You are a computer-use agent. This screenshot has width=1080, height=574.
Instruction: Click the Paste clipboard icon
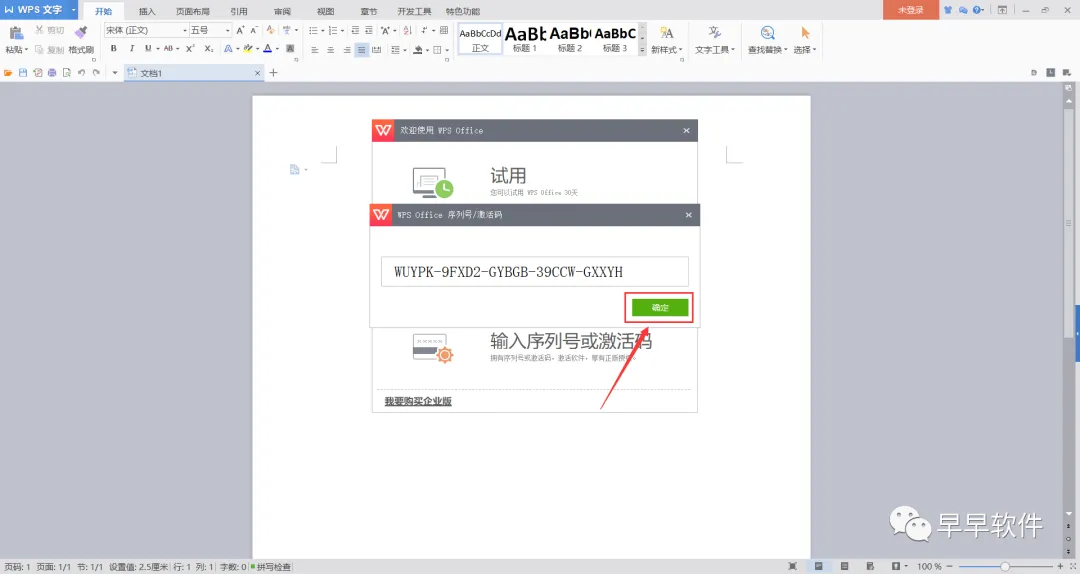(x=17, y=32)
